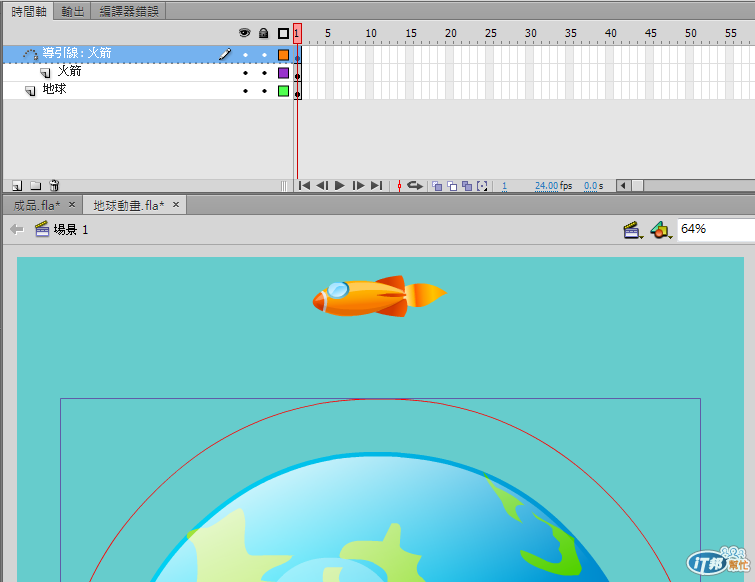Lock all layers via padlock header icon
755x582 pixels.
pyautogui.click(x=263, y=33)
